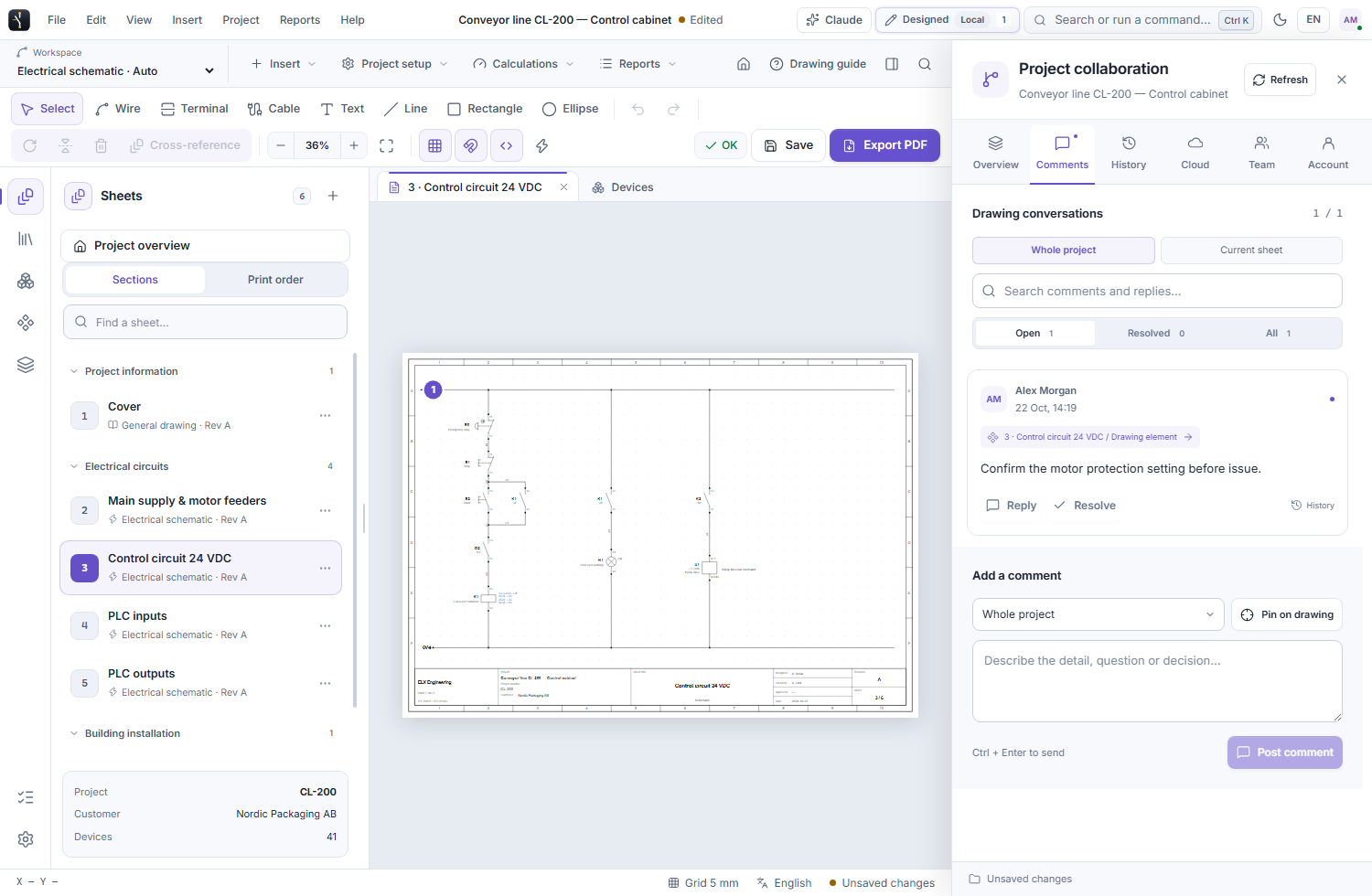Show Resolved comments
The image size is (1372, 896).
coord(1156,334)
